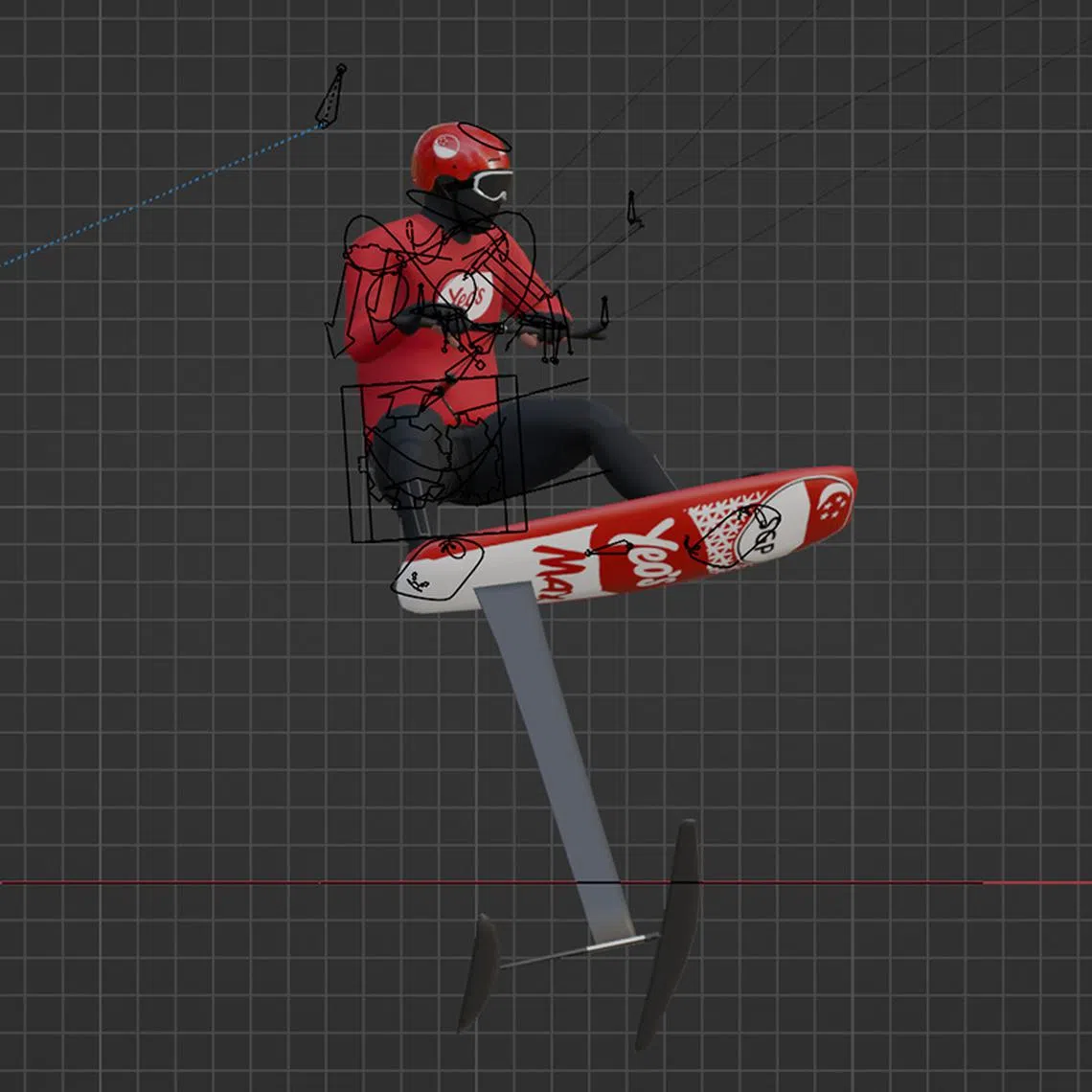1092x1092 pixels.
Task: Click the Singapore flag emblem on the helmet
Action: coord(445,146)
